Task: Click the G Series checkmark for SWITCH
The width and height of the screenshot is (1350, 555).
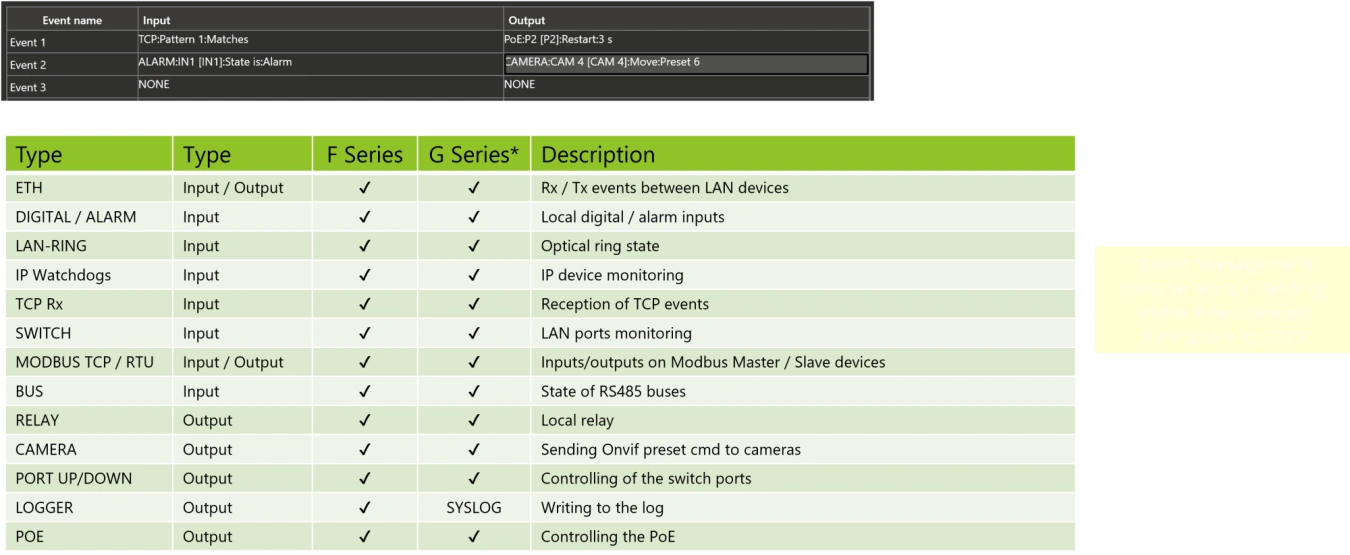Action: [x=474, y=333]
